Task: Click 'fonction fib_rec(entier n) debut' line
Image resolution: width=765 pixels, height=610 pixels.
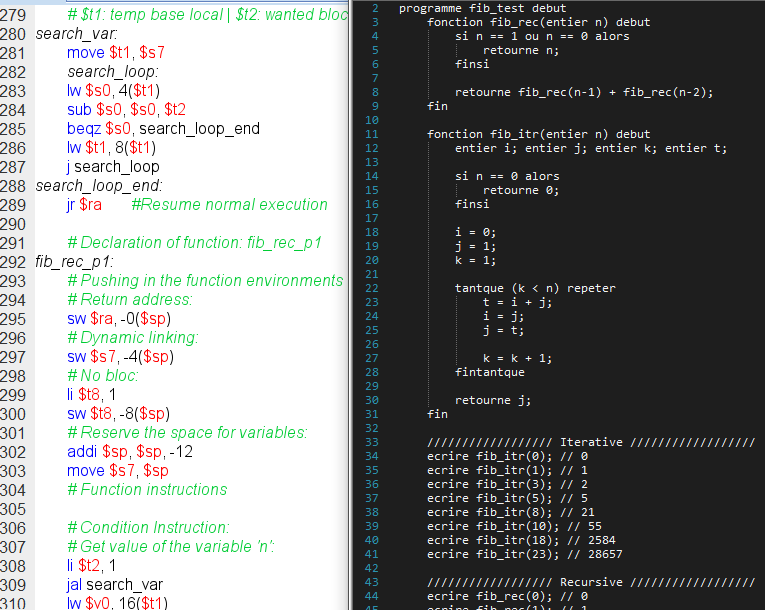Action: click(x=539, y=22)
